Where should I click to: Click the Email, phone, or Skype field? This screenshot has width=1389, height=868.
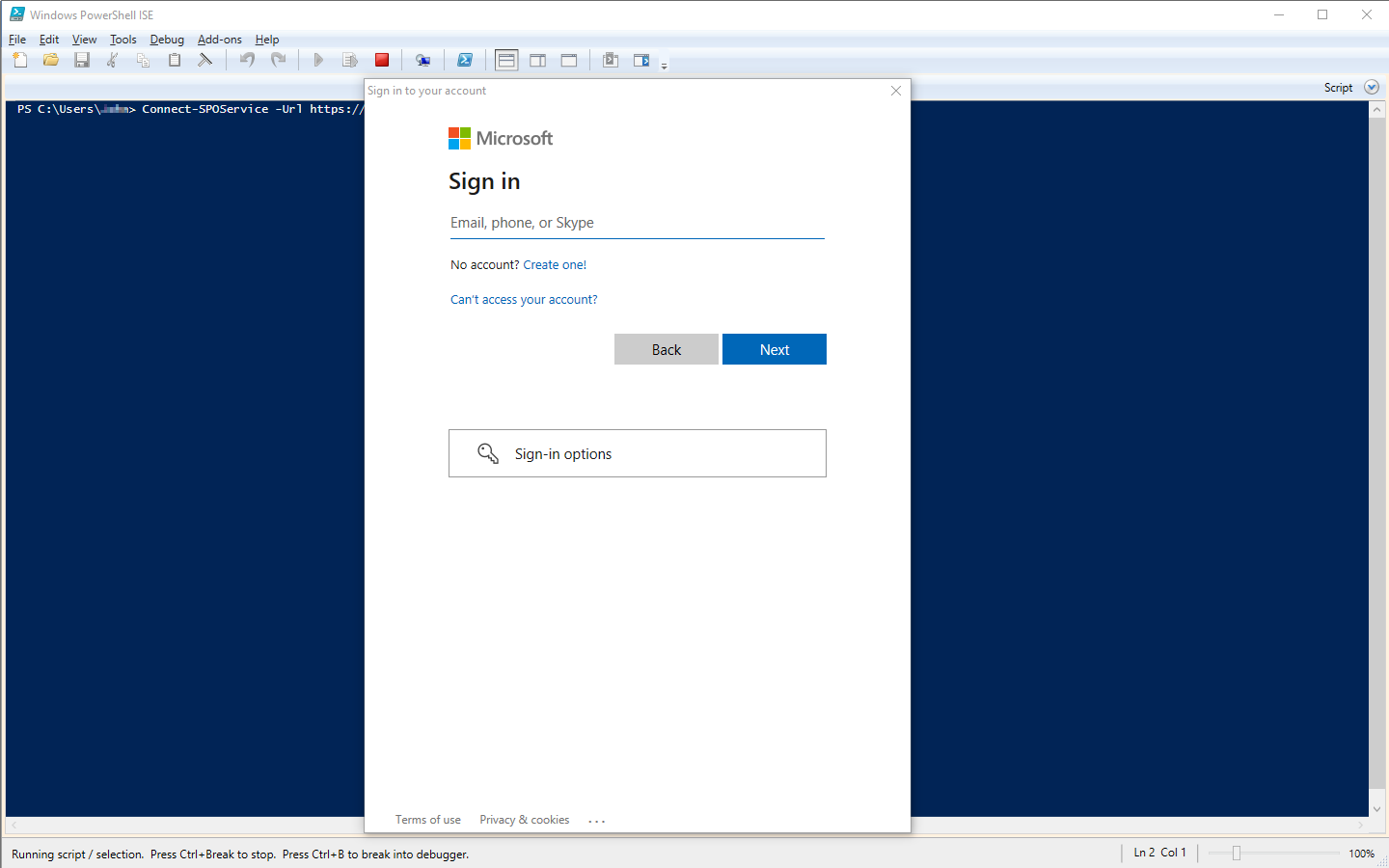click(x=637, y=223)
